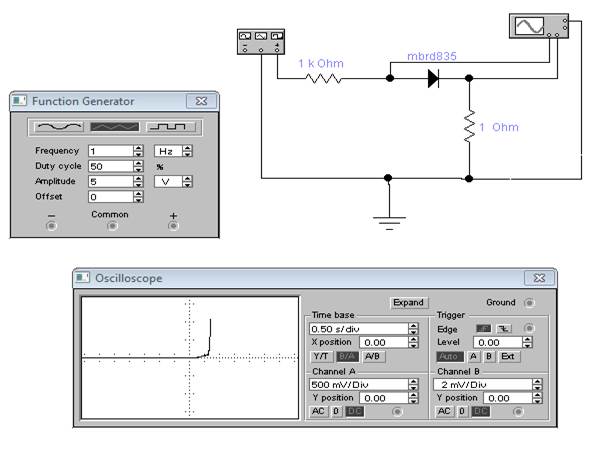
Task: Adjust Channel A Y position stepper
Action: pos(413,398)
